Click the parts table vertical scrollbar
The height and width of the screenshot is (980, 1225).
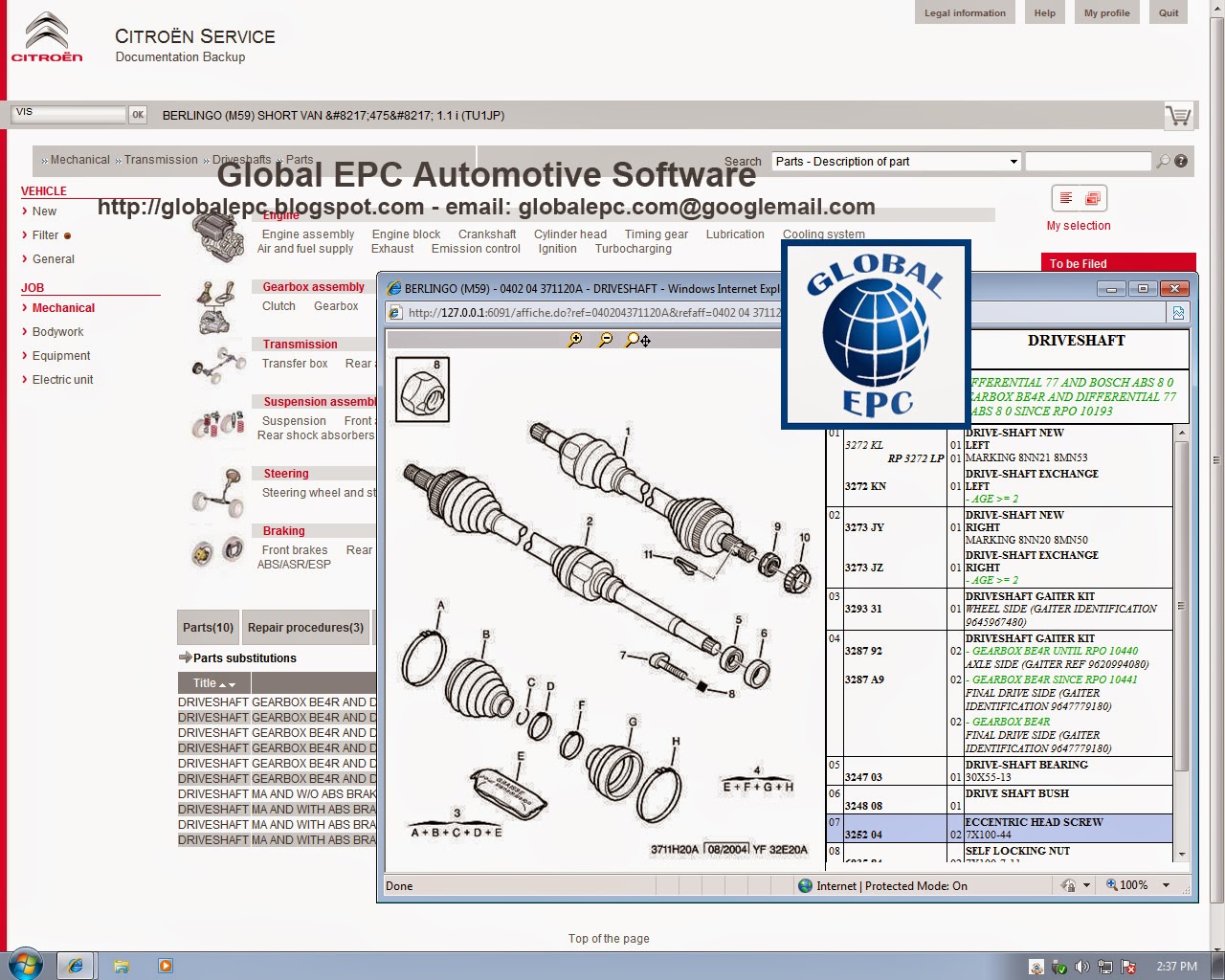click(1182, 643)
